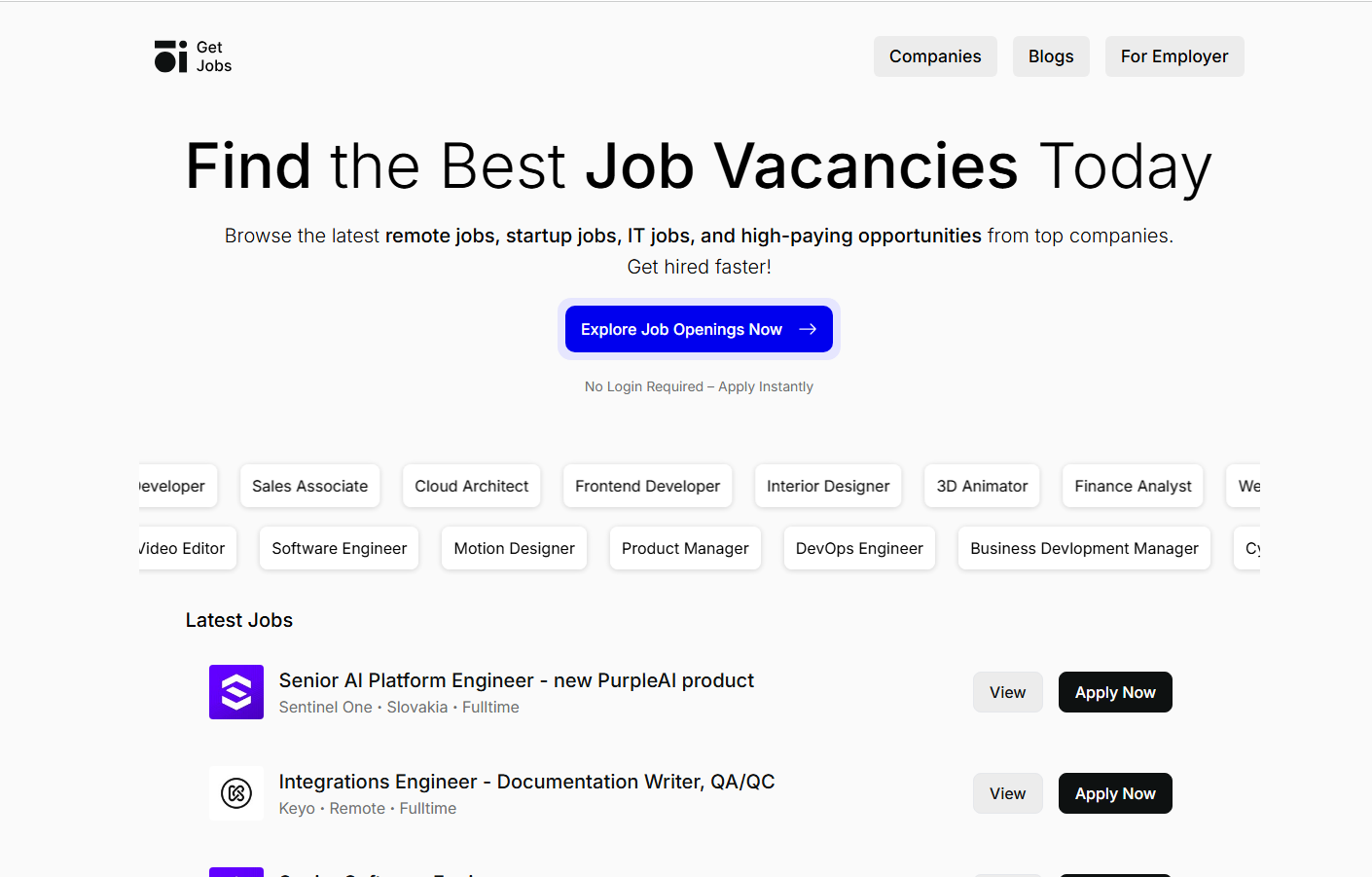Select the Interior Designer tag
Image resolution: width=1372 pixels, height=877 pixels.
tap(828, 486)
